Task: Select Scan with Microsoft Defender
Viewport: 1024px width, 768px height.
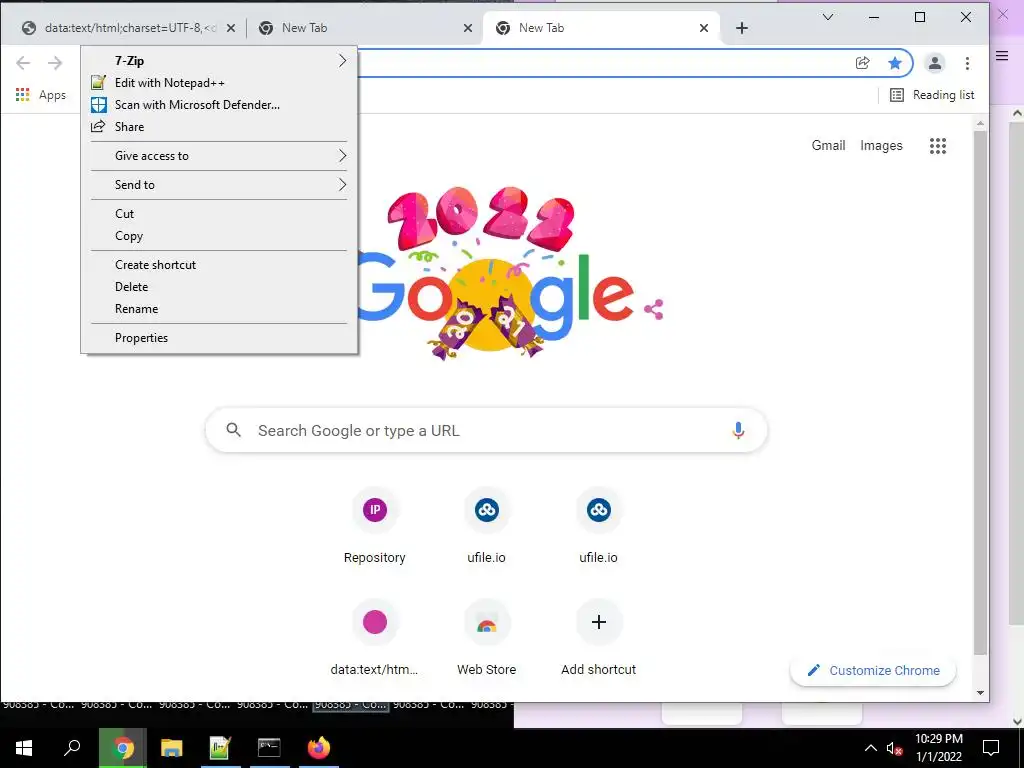Action: (219, 104)
